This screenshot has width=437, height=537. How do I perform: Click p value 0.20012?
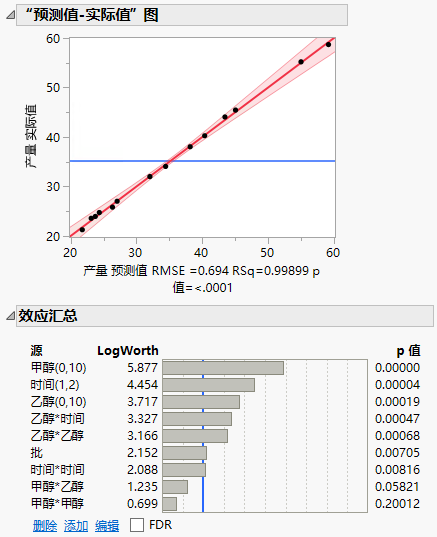click(397, 503)
